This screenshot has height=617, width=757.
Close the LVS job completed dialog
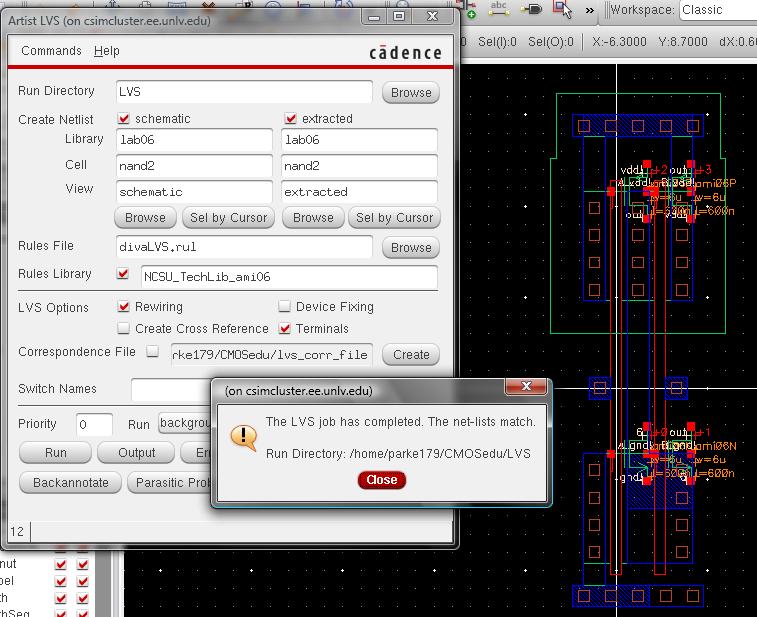(x=381, y=480)
